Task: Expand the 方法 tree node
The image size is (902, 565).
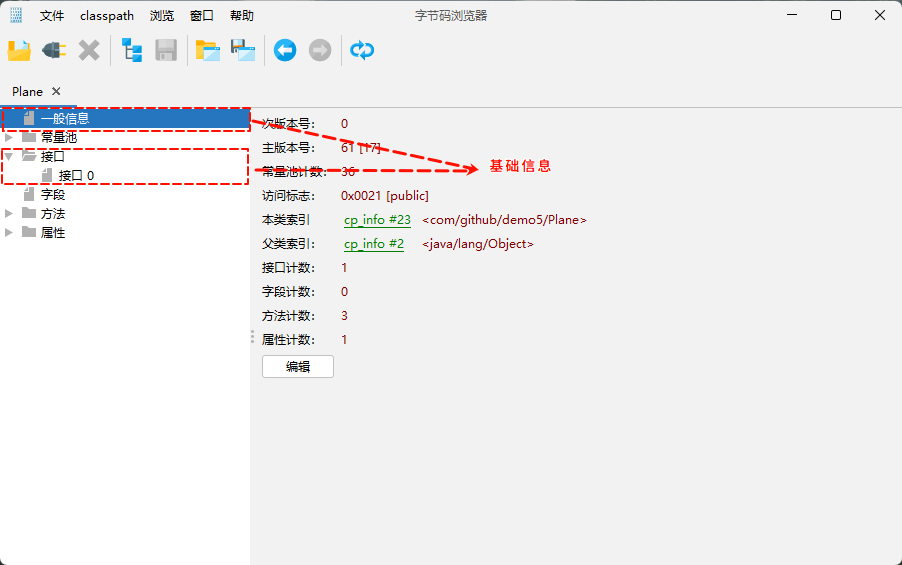Action: tap(9, 214)
